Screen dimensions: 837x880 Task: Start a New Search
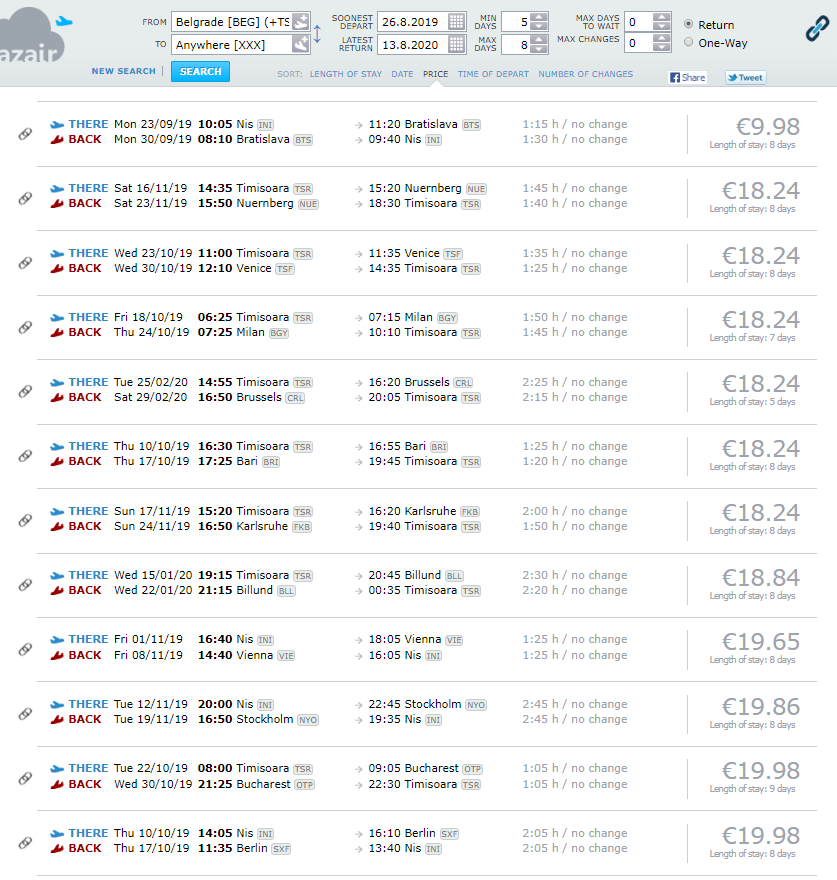124,71
